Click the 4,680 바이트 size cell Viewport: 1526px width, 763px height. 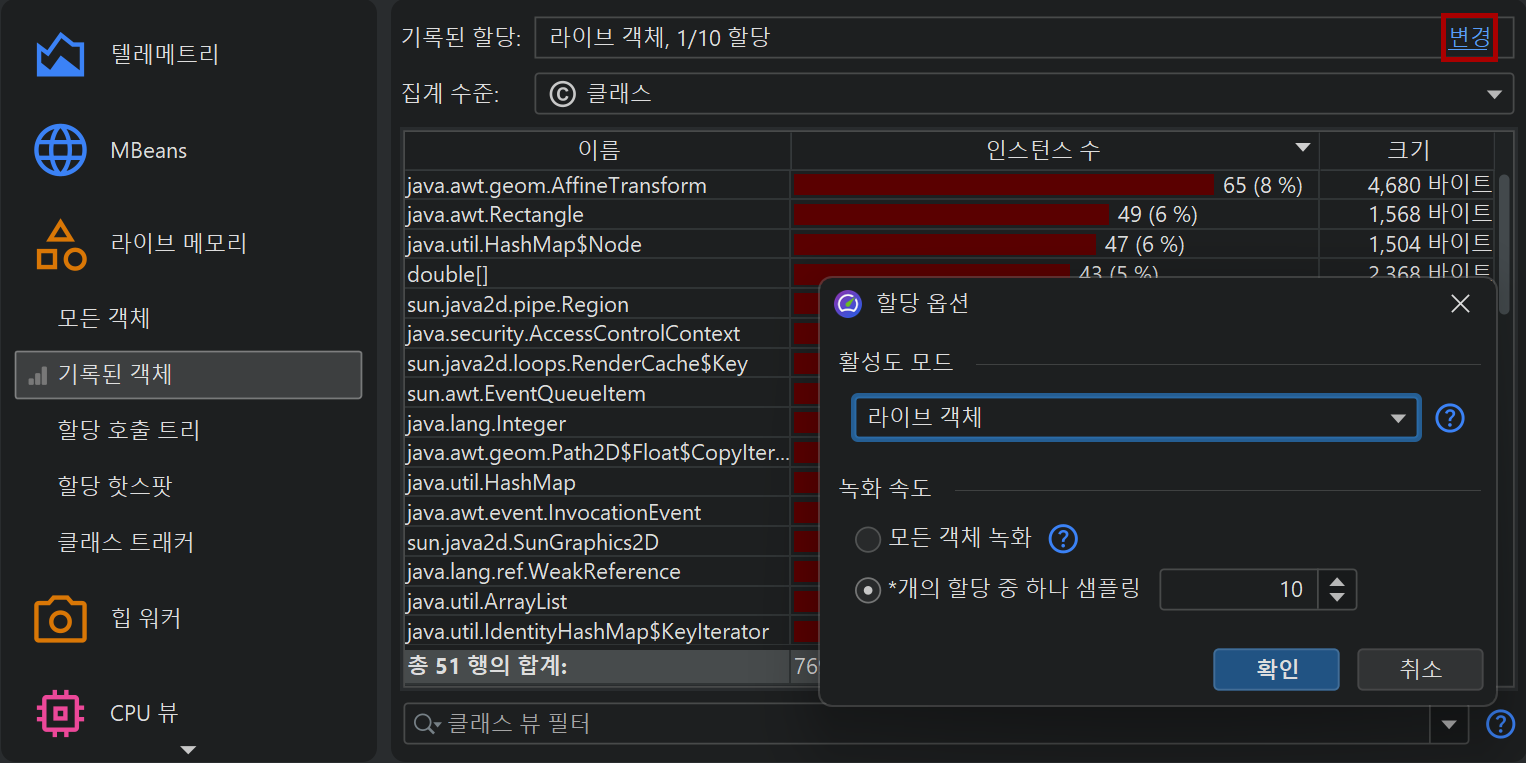pos(1407,185)
